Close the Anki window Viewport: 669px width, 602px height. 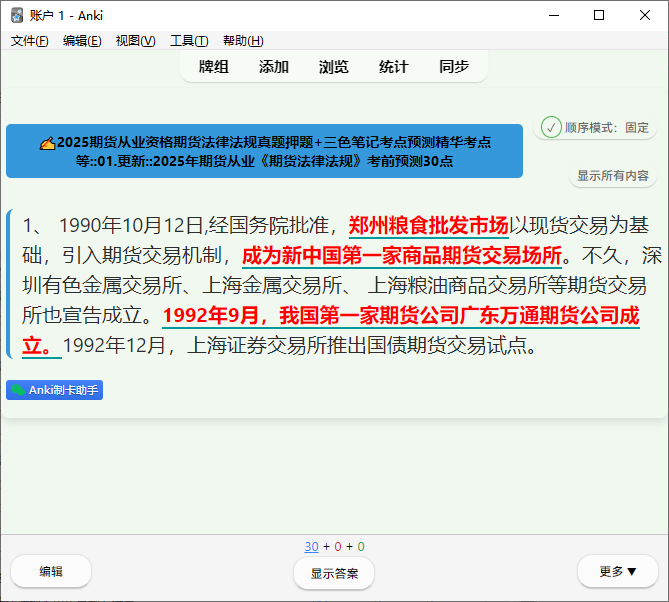pos(645,15)
